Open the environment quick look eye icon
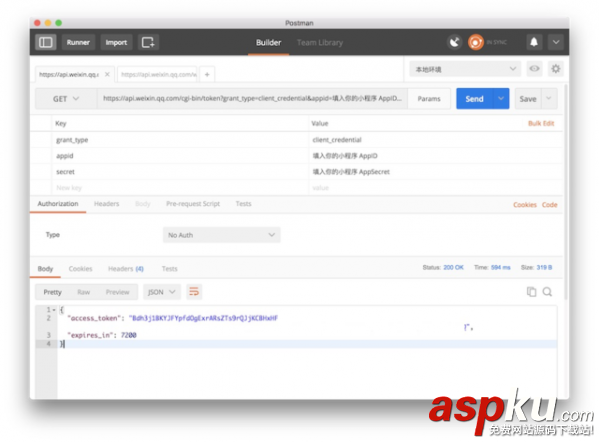599x442 pixels. pyautogui.click(x=534, y=69)
